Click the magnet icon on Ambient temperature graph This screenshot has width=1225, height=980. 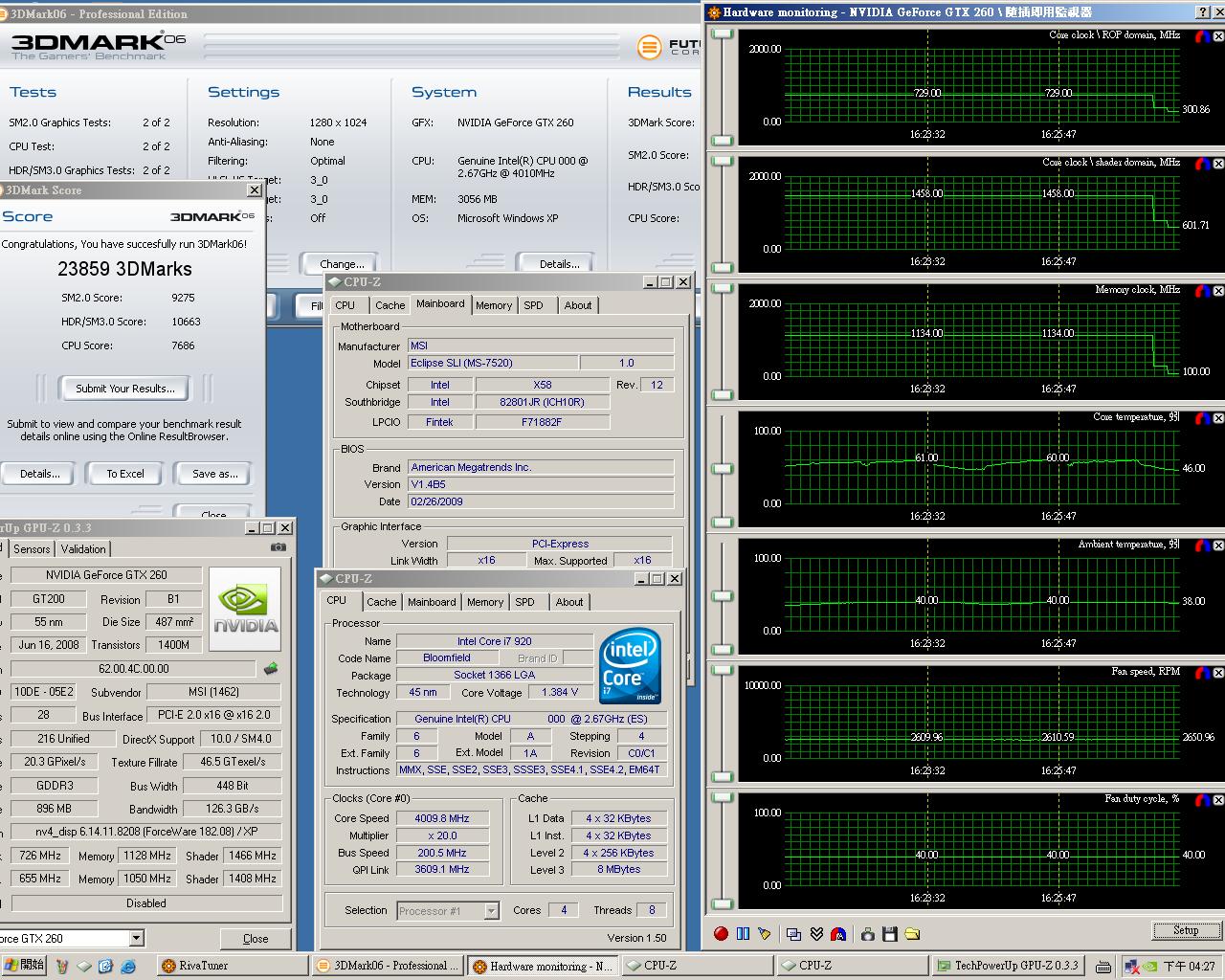[x=1202, y=546]
